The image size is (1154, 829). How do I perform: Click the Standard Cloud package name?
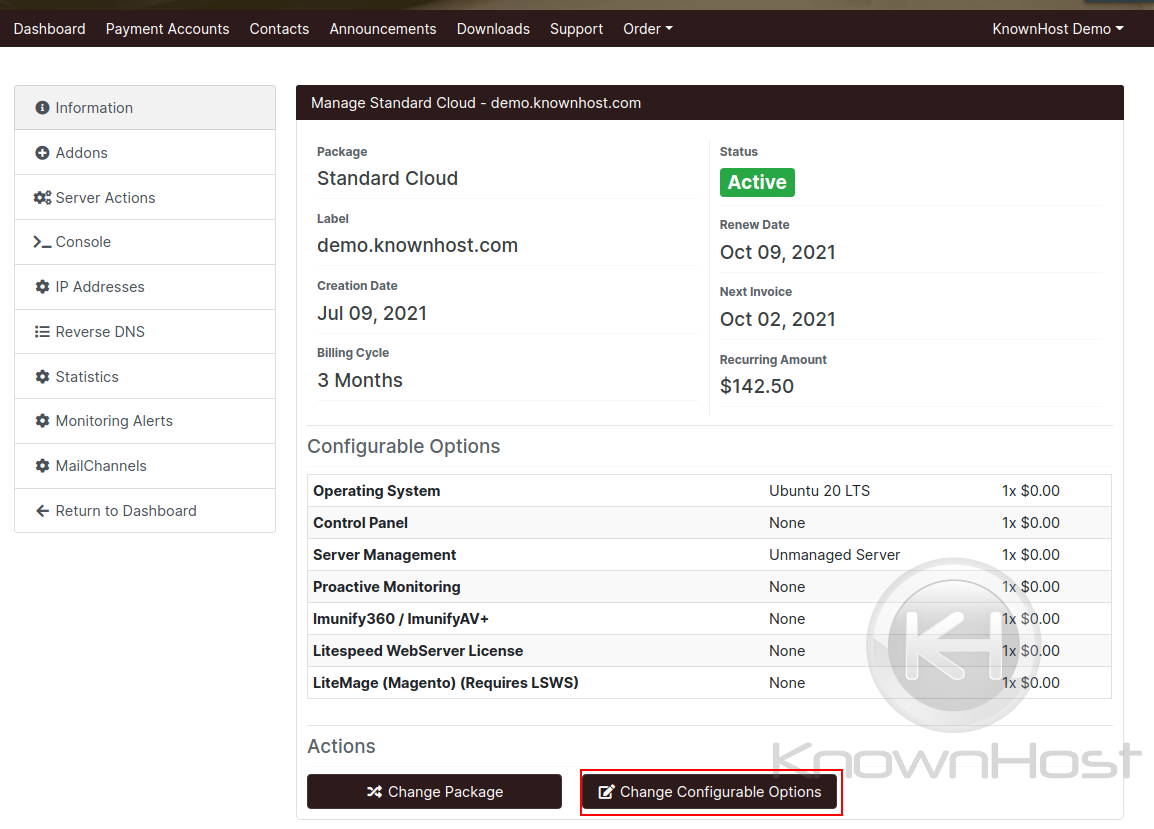[x=387, y=178]
